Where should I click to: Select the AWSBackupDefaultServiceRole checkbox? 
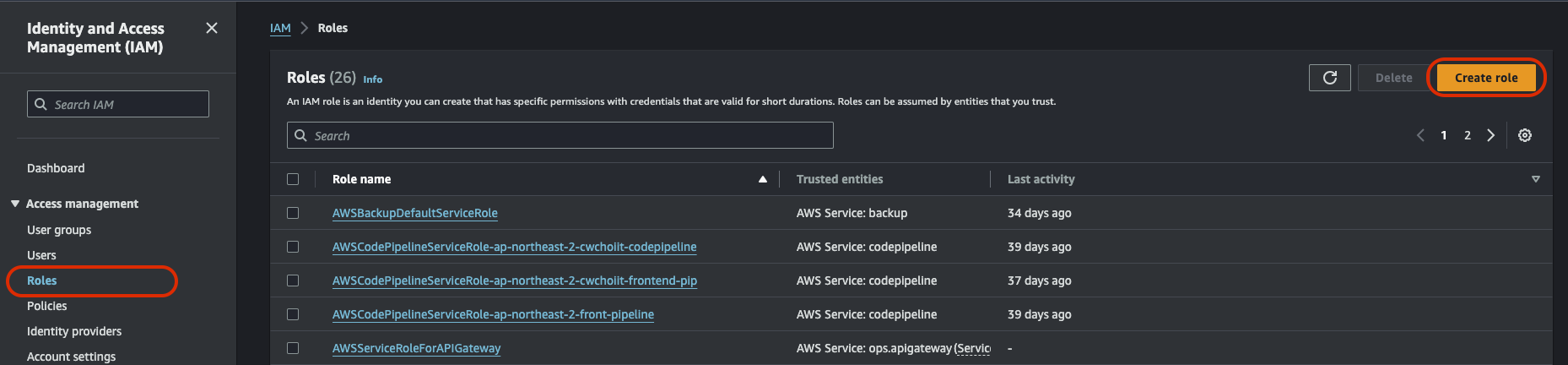coord(293,213)
